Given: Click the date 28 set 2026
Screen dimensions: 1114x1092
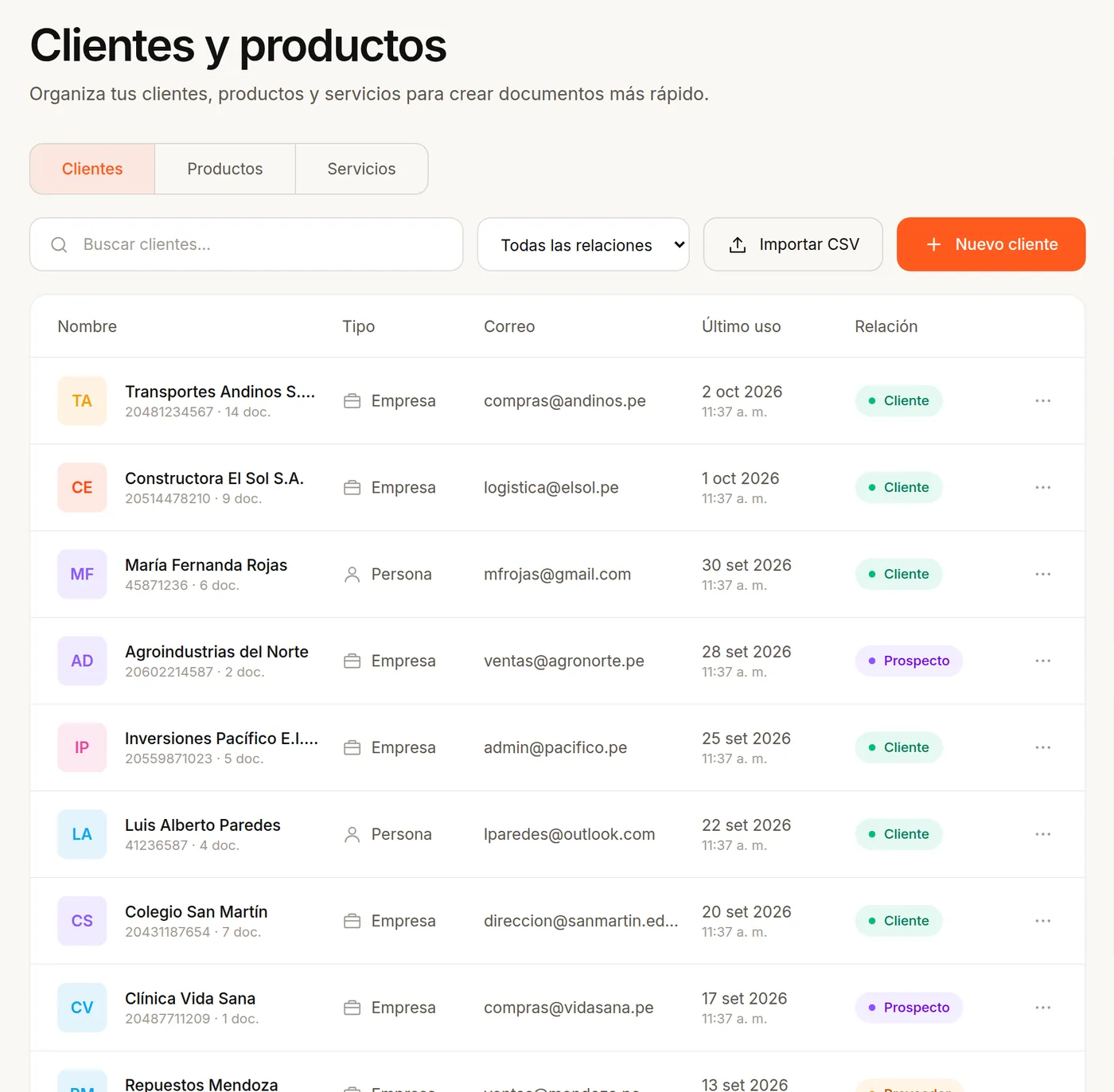Looking at the screenshot, I should pos(746,652).
